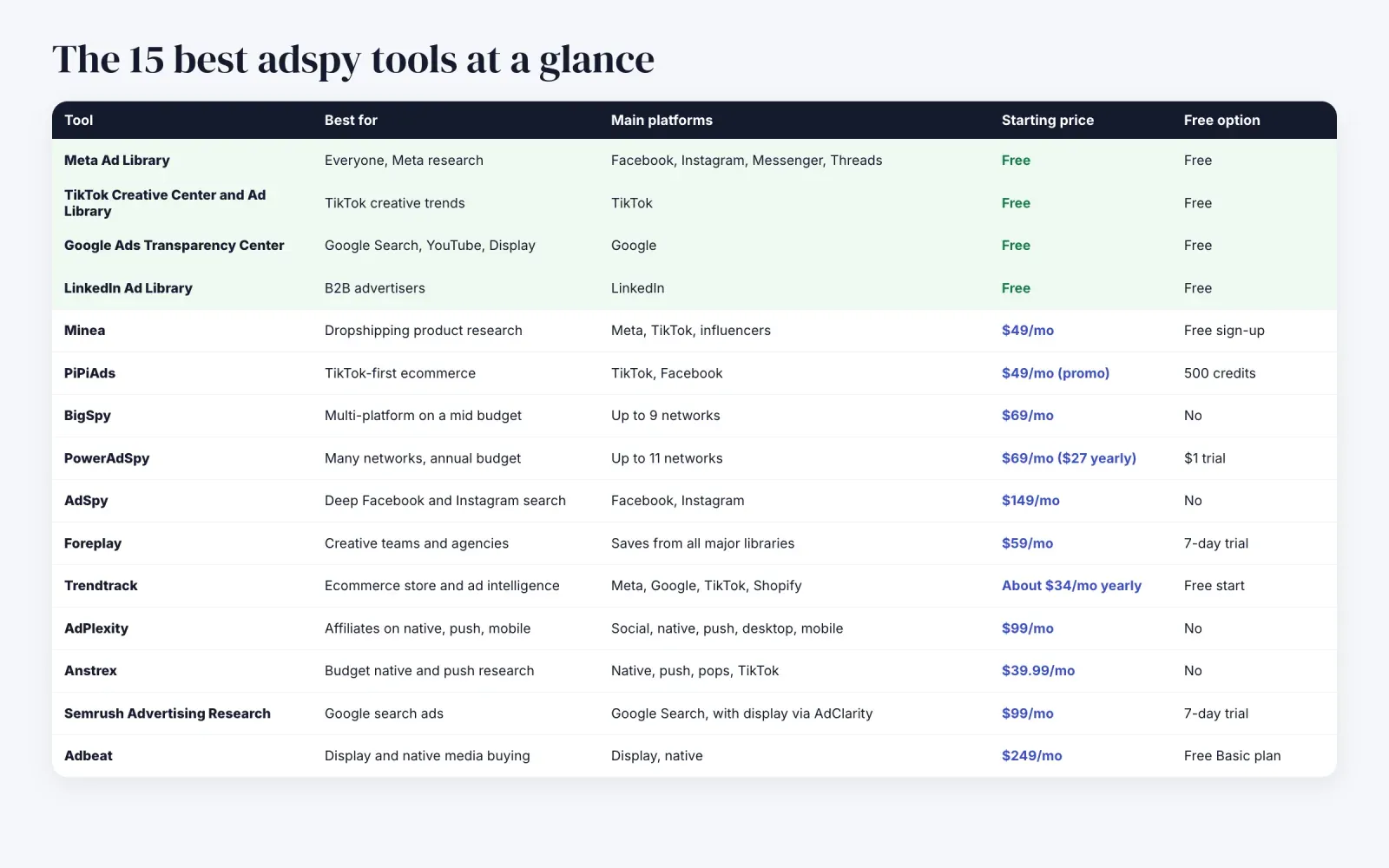Click the '$69/mo ($27 yearly)' price

pyautogui.click(x=1069, y=458)
